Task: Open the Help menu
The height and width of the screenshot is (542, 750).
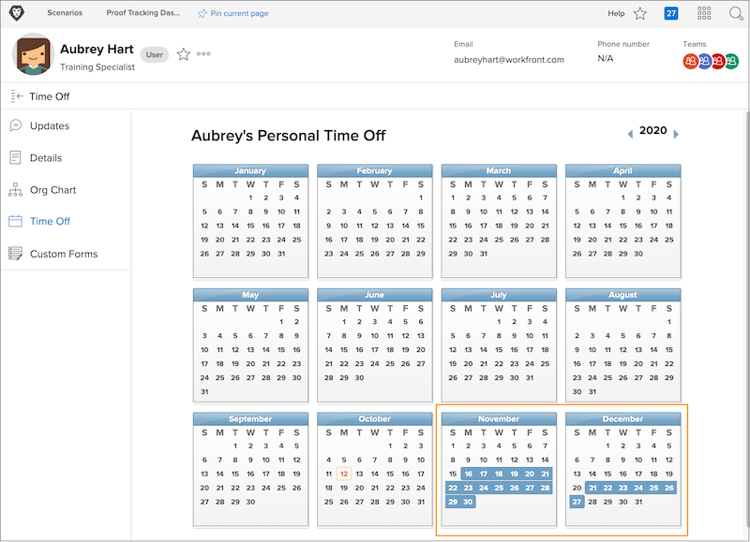Action: coord(616,13)
